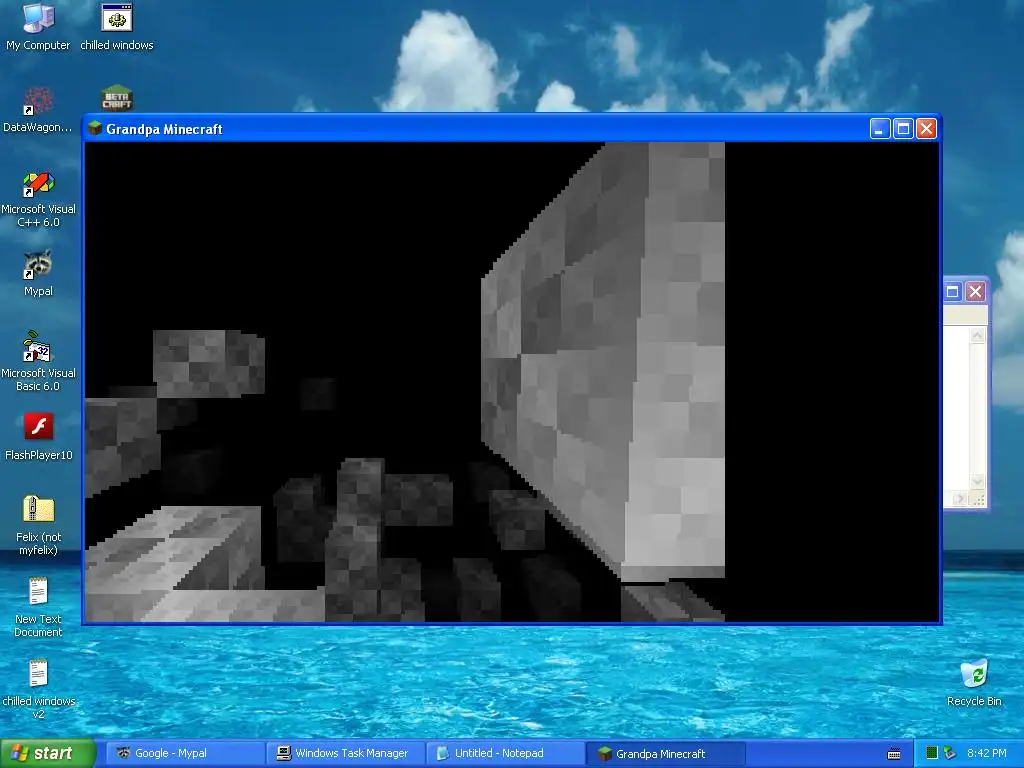Click the 8:42 PM system clock
This screenshot has width=1024, height=768.
click(987, 753)
